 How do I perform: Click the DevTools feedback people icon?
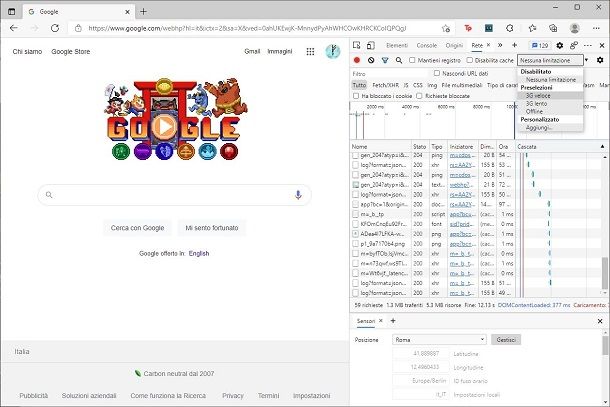pyautogui.click(x=573, y=46)
